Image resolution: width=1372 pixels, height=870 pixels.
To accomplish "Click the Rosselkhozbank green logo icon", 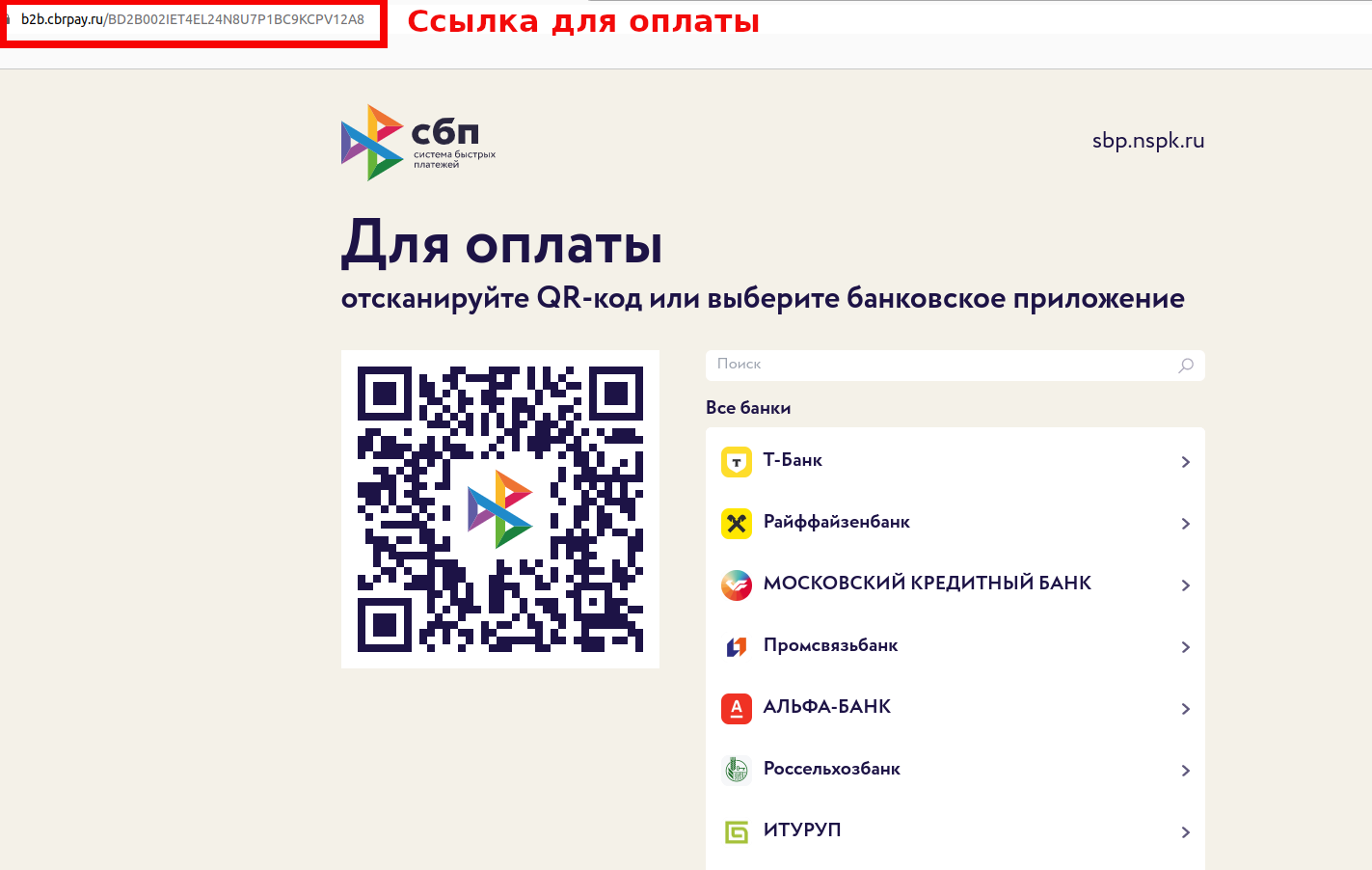I will [736, 770].
